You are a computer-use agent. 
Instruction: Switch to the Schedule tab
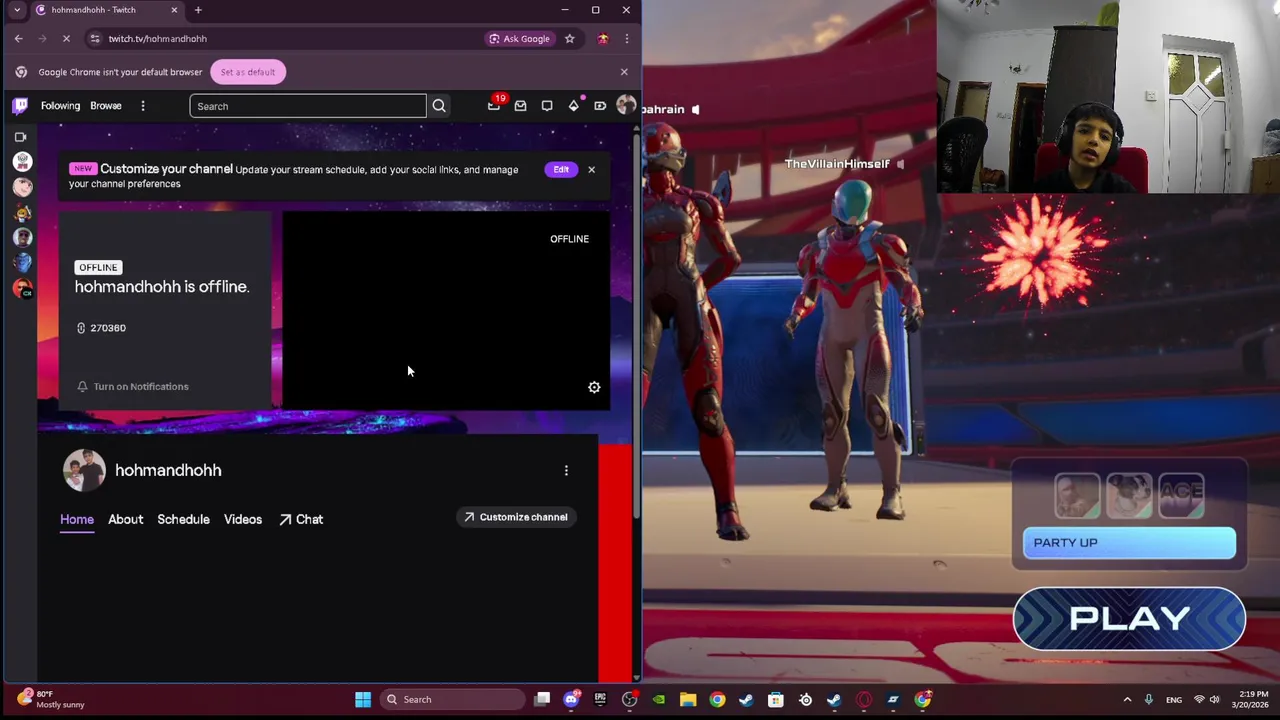183,519
